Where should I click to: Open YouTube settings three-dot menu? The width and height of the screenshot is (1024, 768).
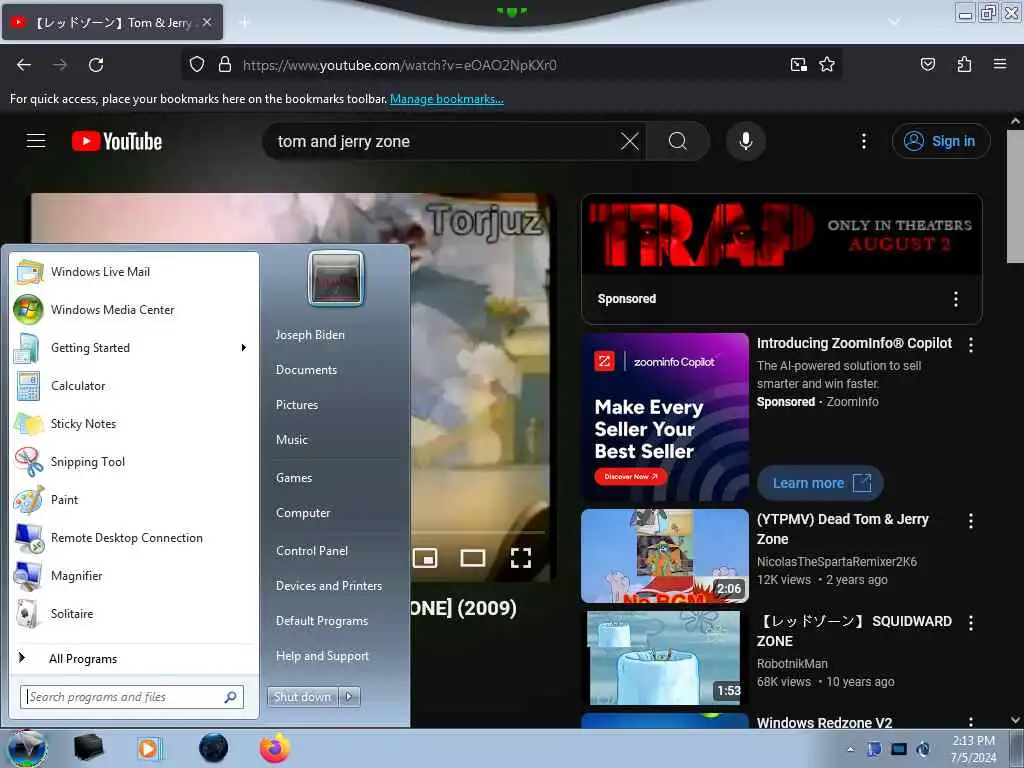click(x=863, y=141)
